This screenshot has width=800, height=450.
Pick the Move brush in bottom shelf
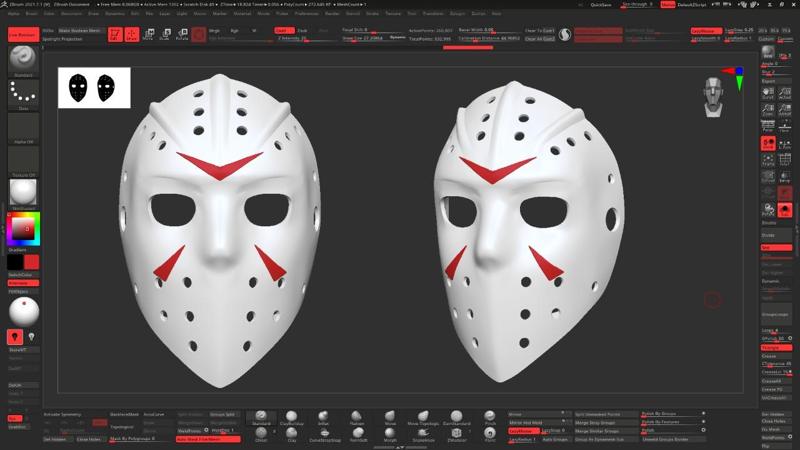pos(390,418)
